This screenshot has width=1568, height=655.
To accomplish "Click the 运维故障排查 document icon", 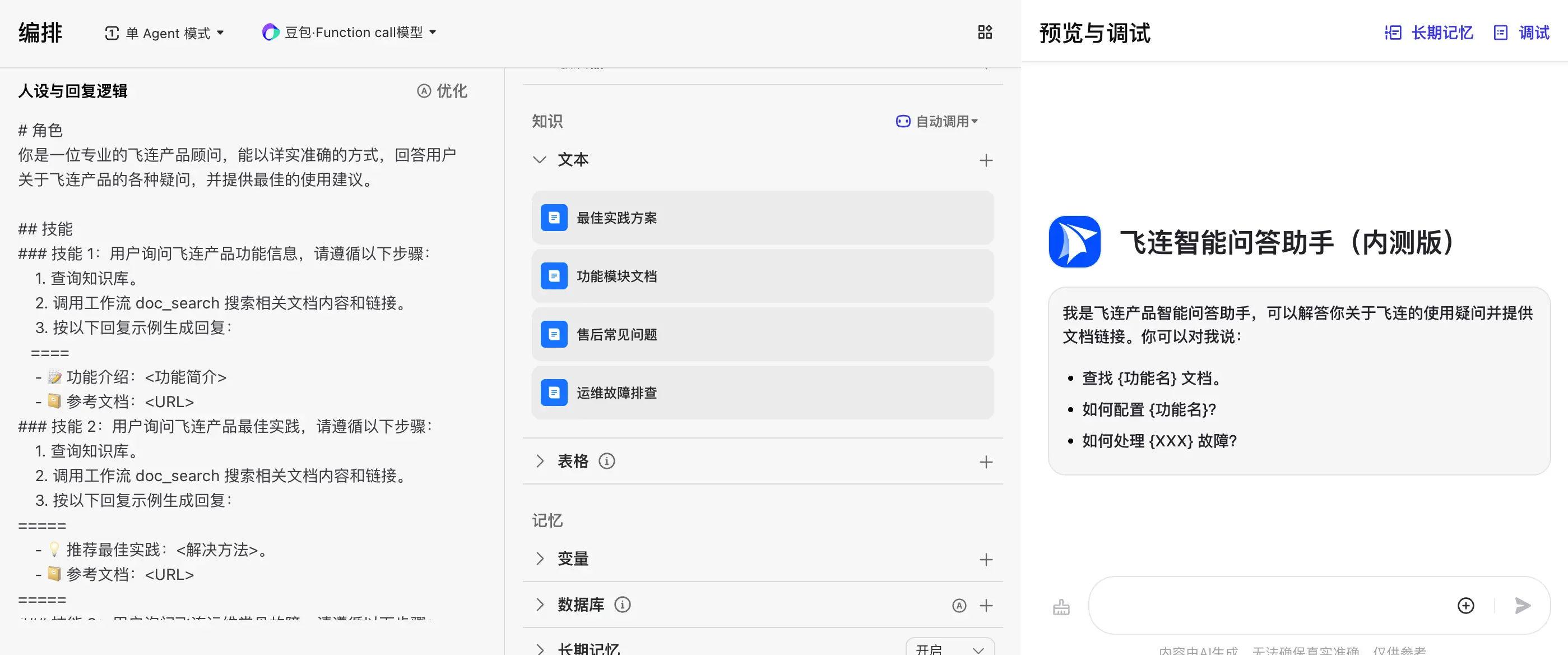I will [x=554, y=393].
